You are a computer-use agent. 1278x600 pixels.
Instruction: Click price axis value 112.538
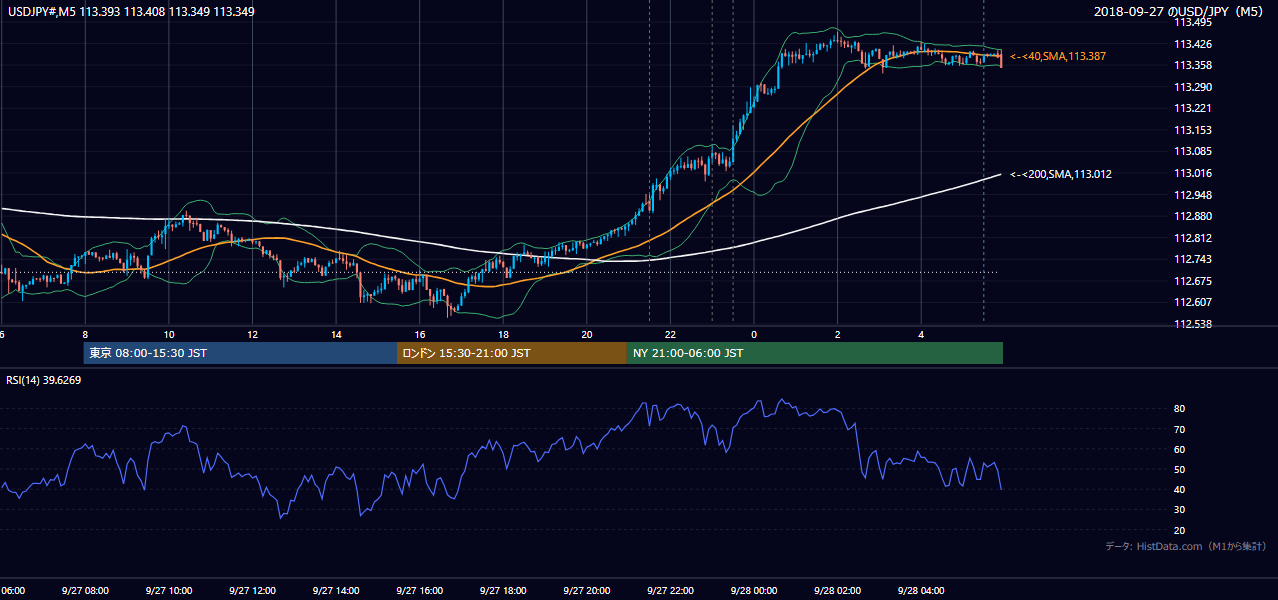click(x=1192, y=324)
